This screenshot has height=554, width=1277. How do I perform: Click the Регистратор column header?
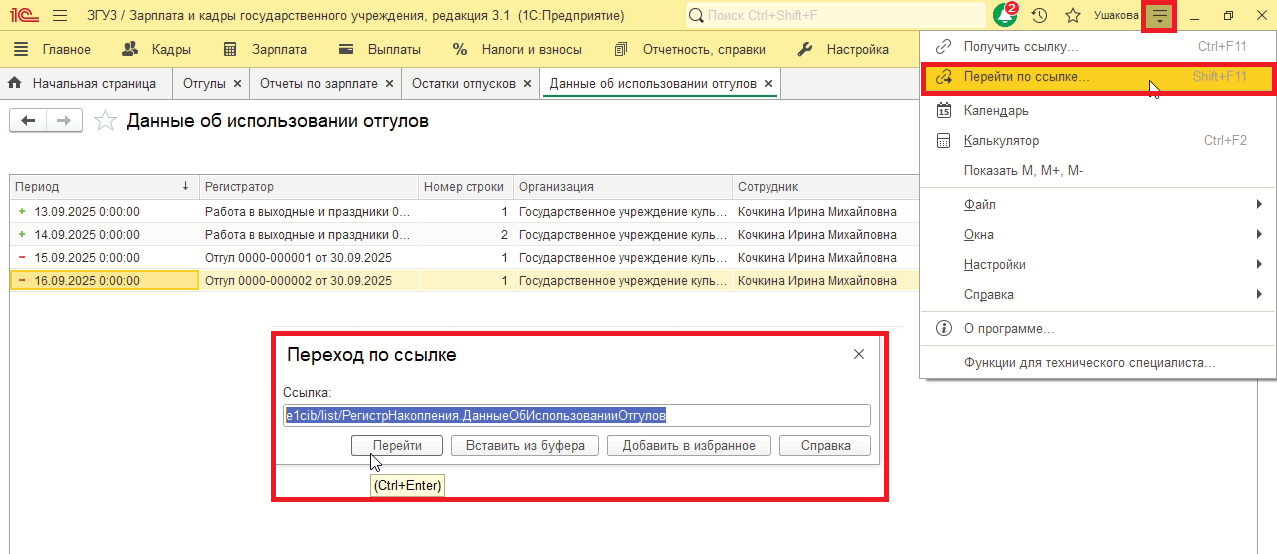308,187
